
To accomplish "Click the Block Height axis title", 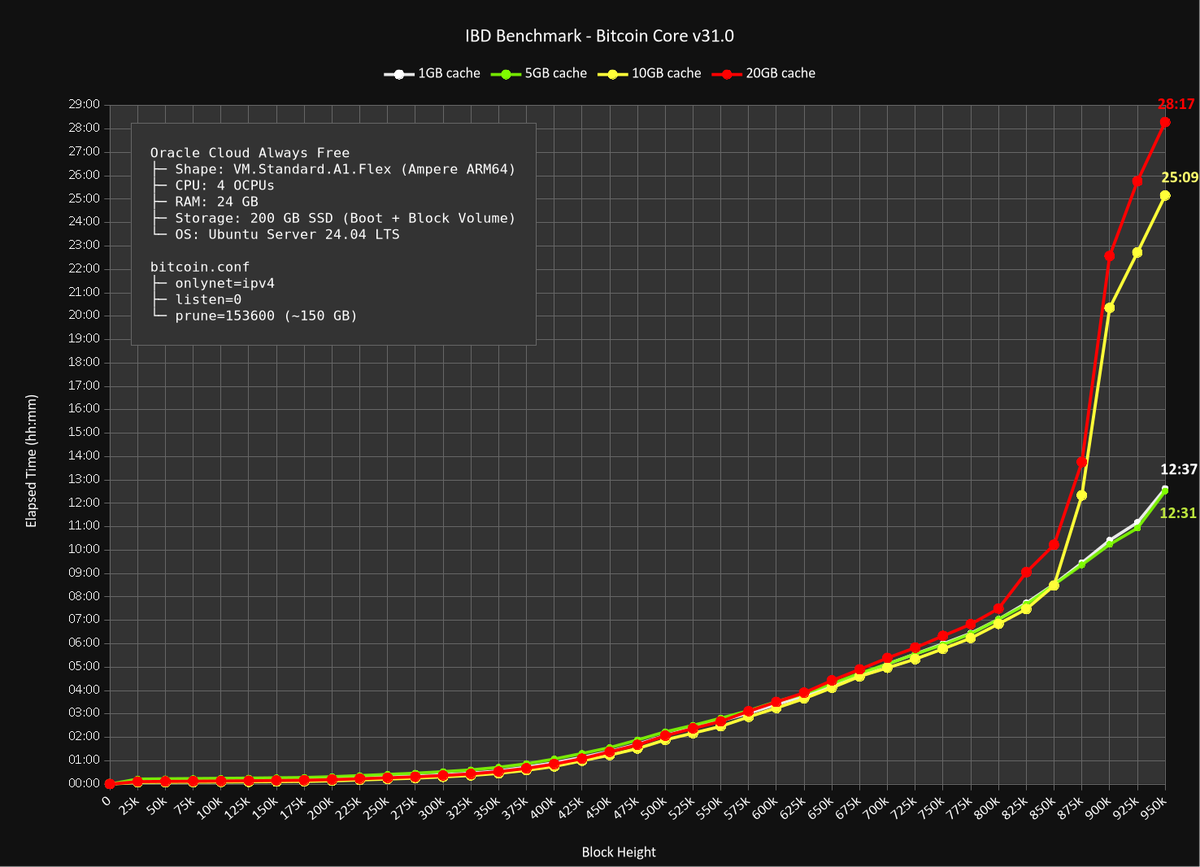I will point(619,852).
